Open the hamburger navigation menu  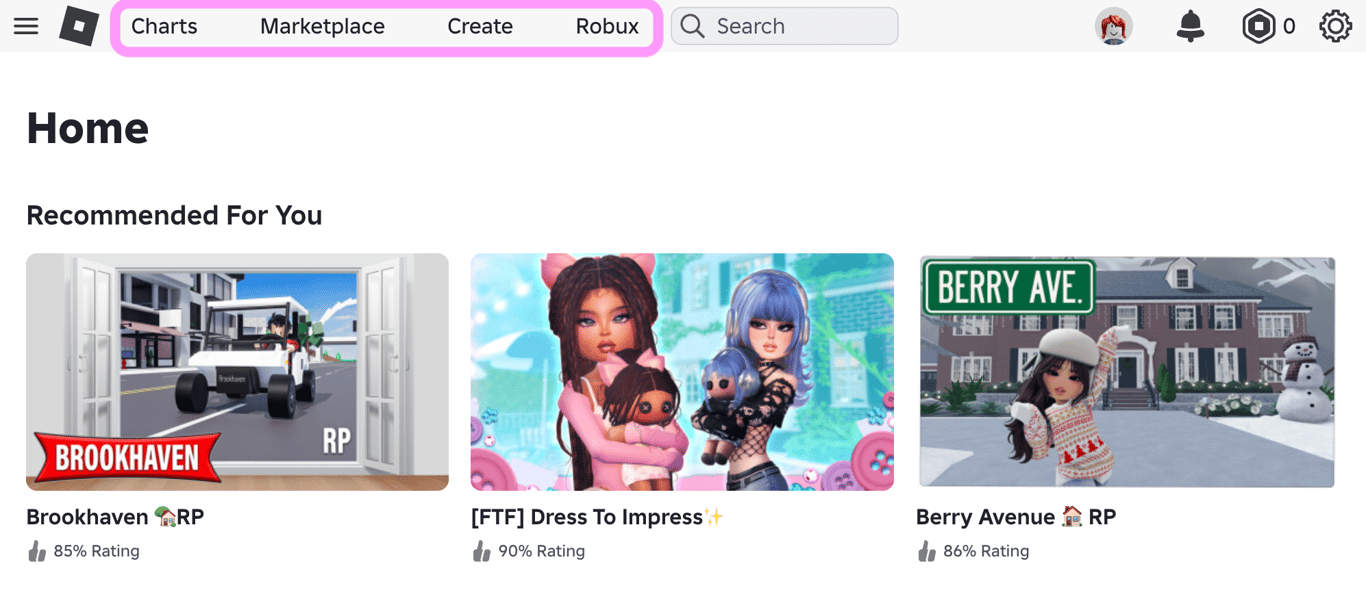pos(26,26)
